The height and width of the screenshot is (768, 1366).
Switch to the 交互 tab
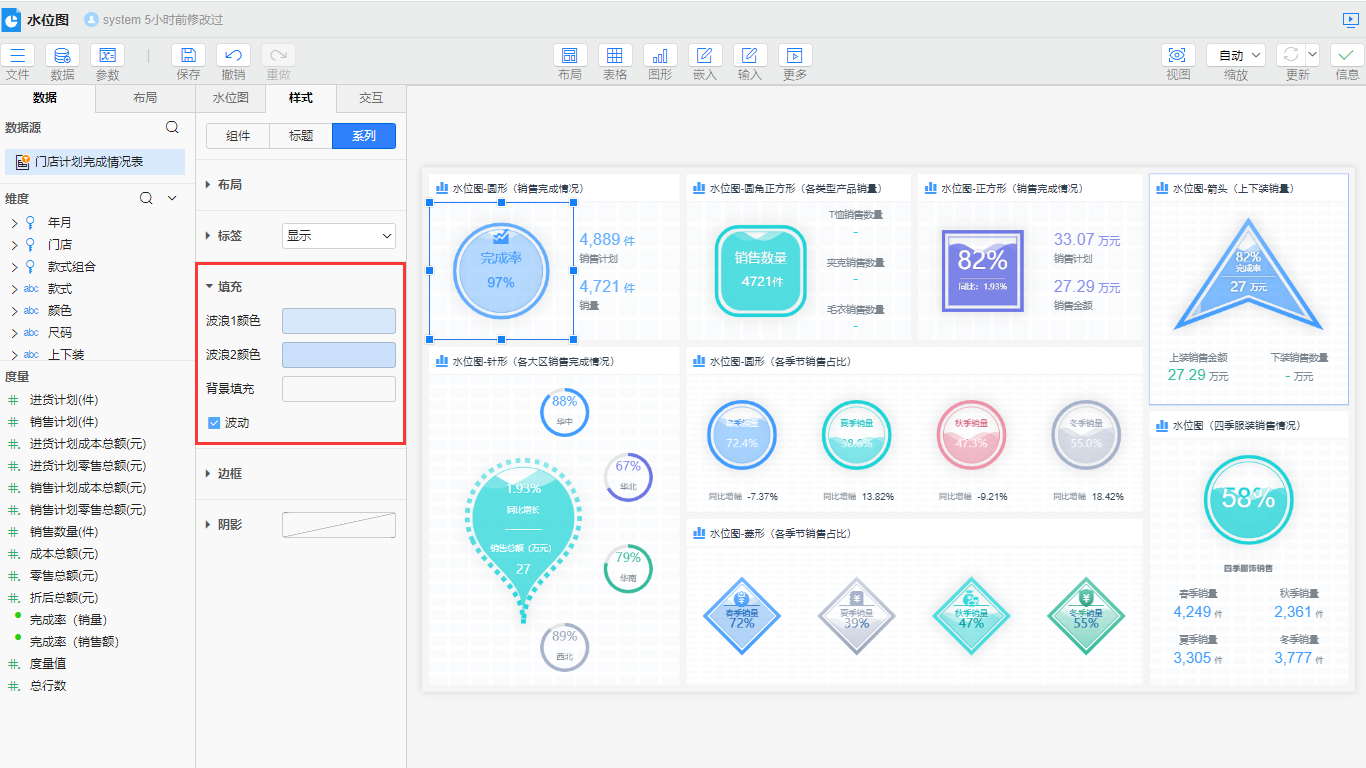tap(371, 98)
